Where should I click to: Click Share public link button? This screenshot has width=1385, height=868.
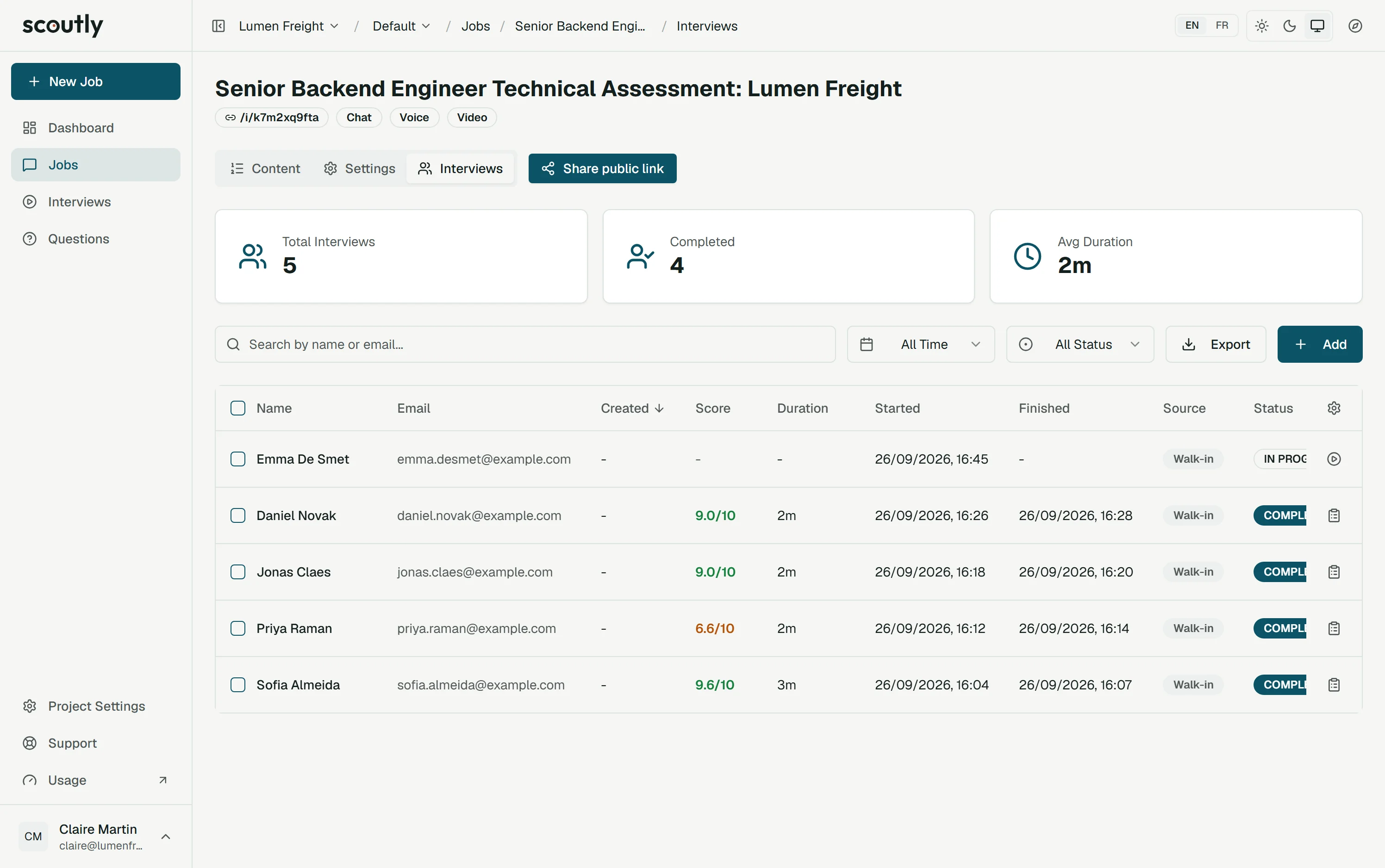602,168
